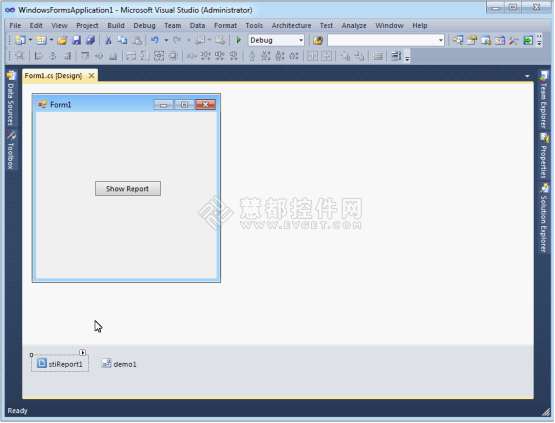Open the Data Sources side panel
The height and width of the screenshot is (423, 555).
coord(11,99)
